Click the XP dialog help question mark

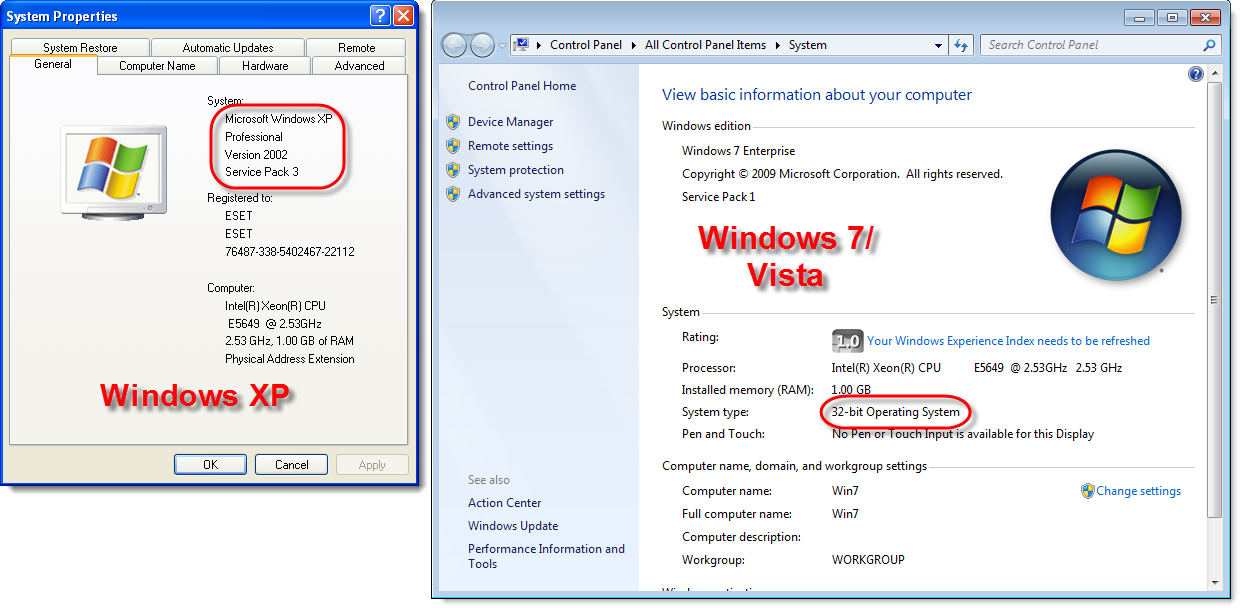point(379,15)
